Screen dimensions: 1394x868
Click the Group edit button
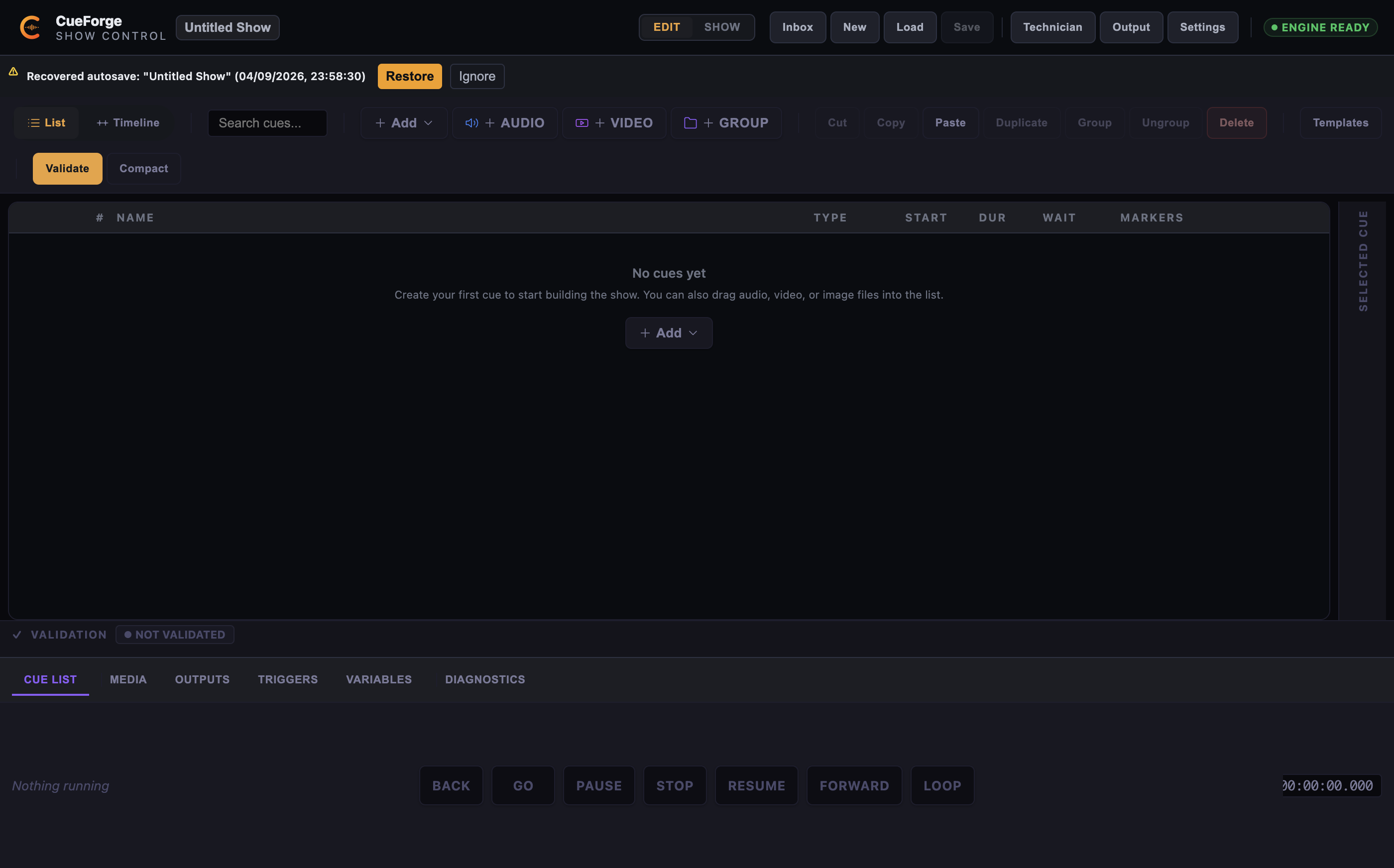coord(1095,123)
